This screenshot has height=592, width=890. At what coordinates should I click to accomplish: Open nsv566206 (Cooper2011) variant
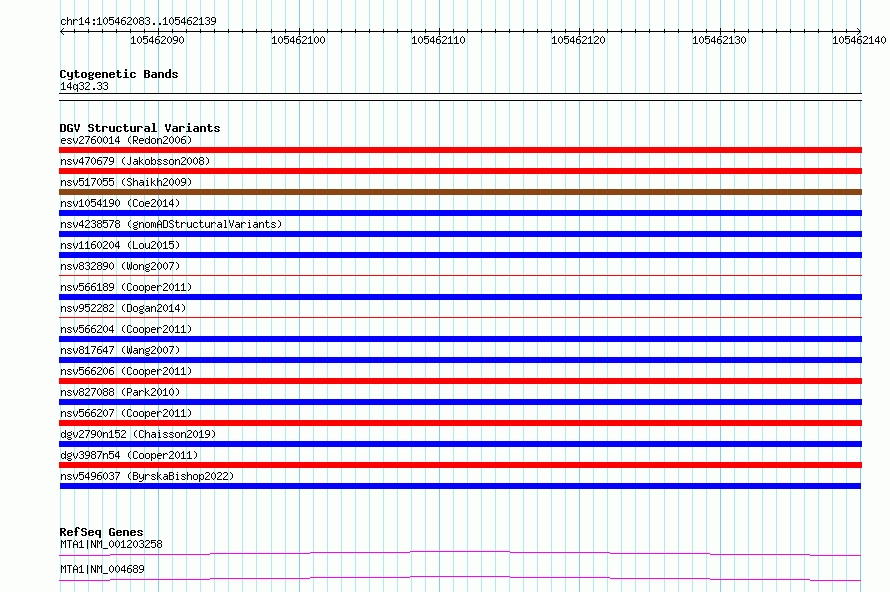click(x=126, y=371)
